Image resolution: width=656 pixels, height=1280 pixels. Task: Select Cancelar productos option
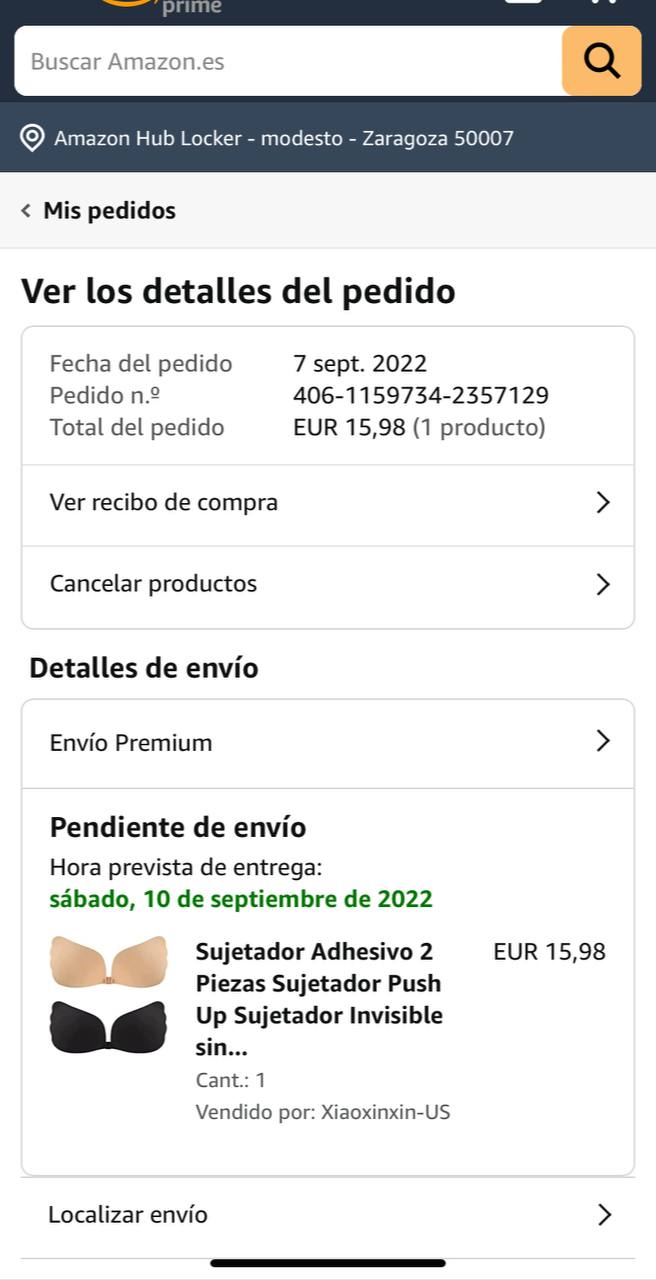[x=328, y=584]
